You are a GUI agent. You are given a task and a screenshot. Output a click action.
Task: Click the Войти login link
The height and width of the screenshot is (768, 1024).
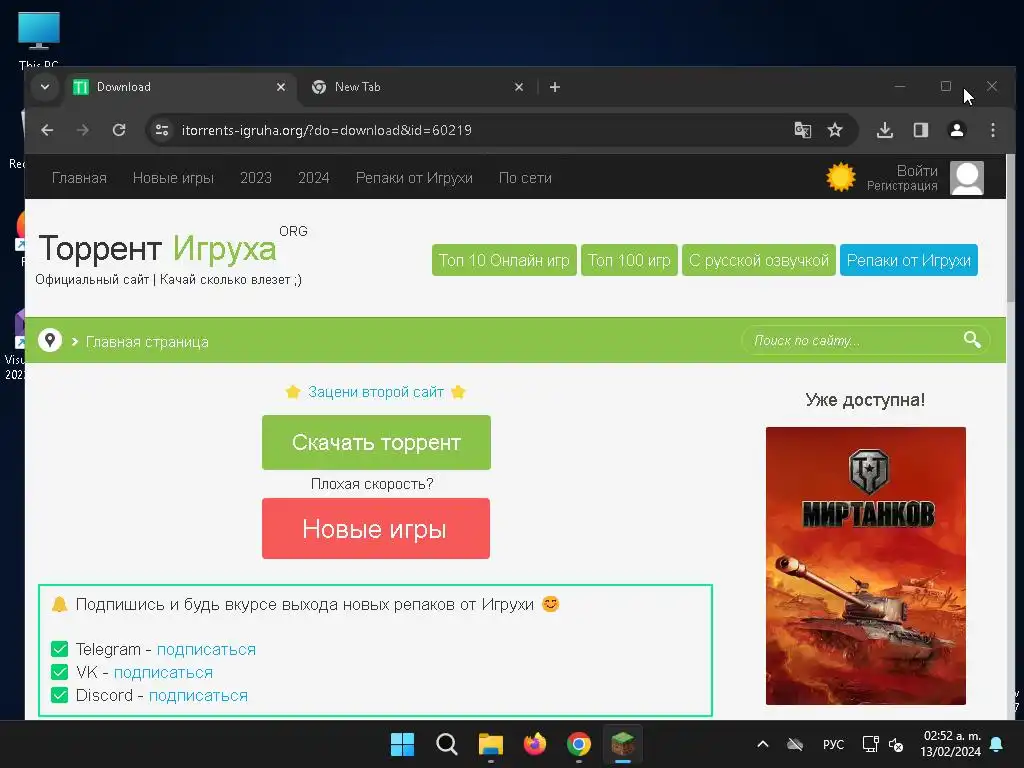coord(917,170)
